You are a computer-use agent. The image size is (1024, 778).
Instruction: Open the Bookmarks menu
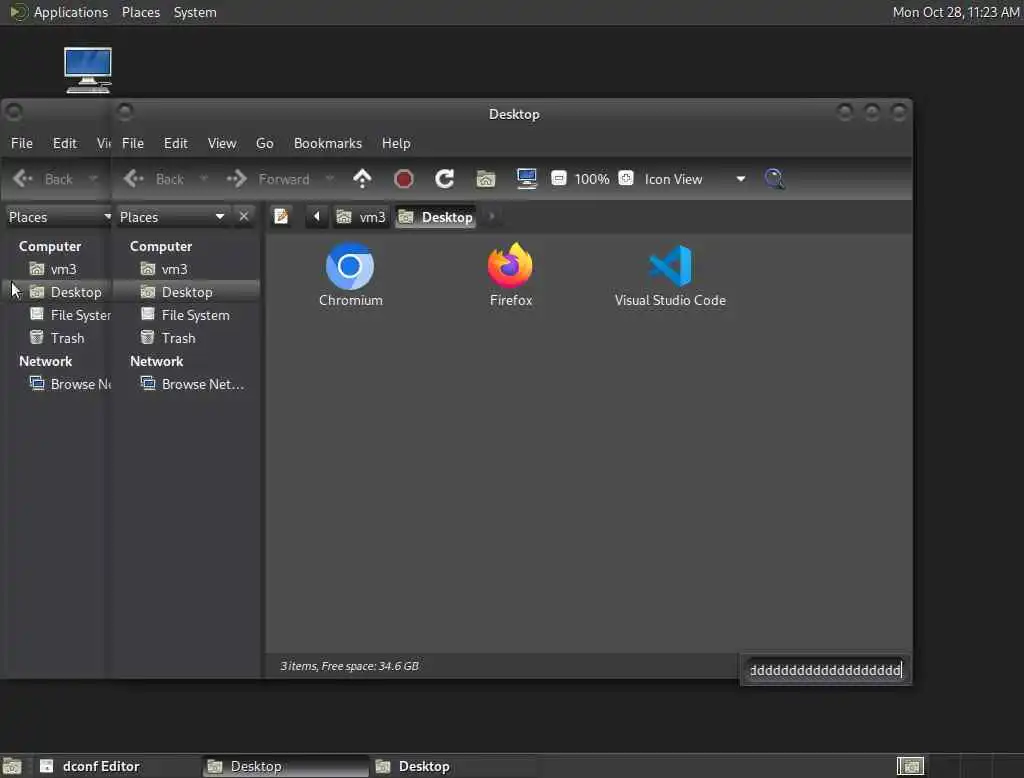[x=328, y=143]
